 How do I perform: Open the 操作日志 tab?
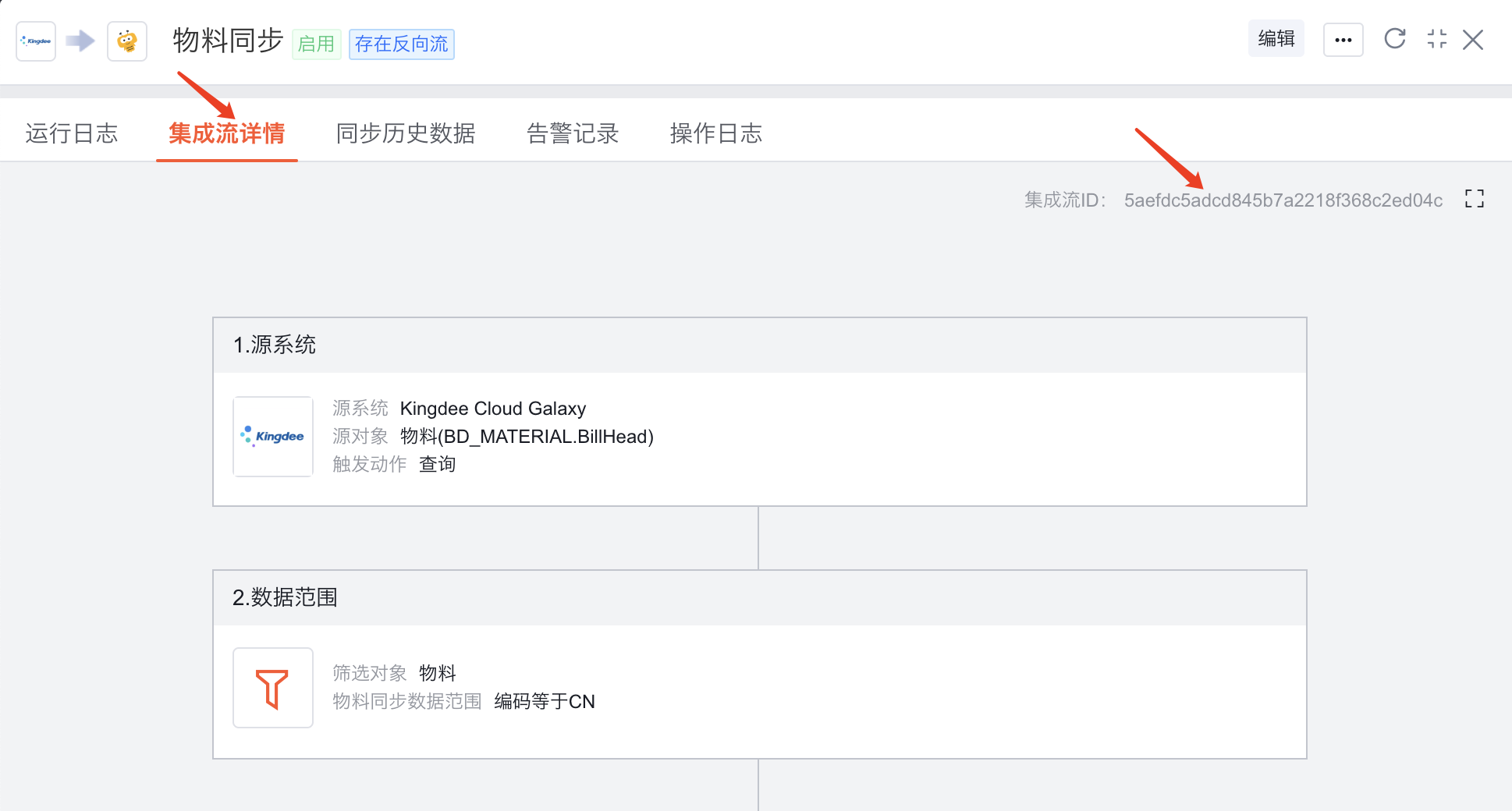click(x=715, y=133)
